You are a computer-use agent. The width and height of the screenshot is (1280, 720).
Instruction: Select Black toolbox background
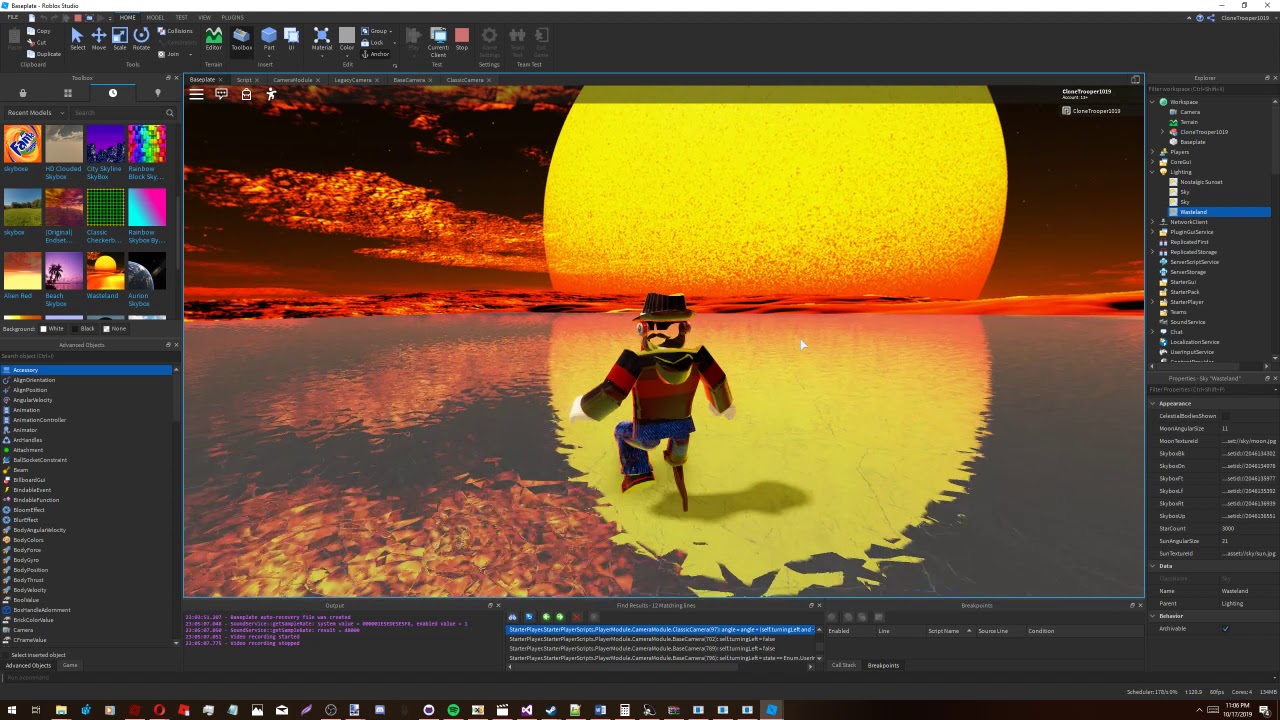[x=83, y=328]
